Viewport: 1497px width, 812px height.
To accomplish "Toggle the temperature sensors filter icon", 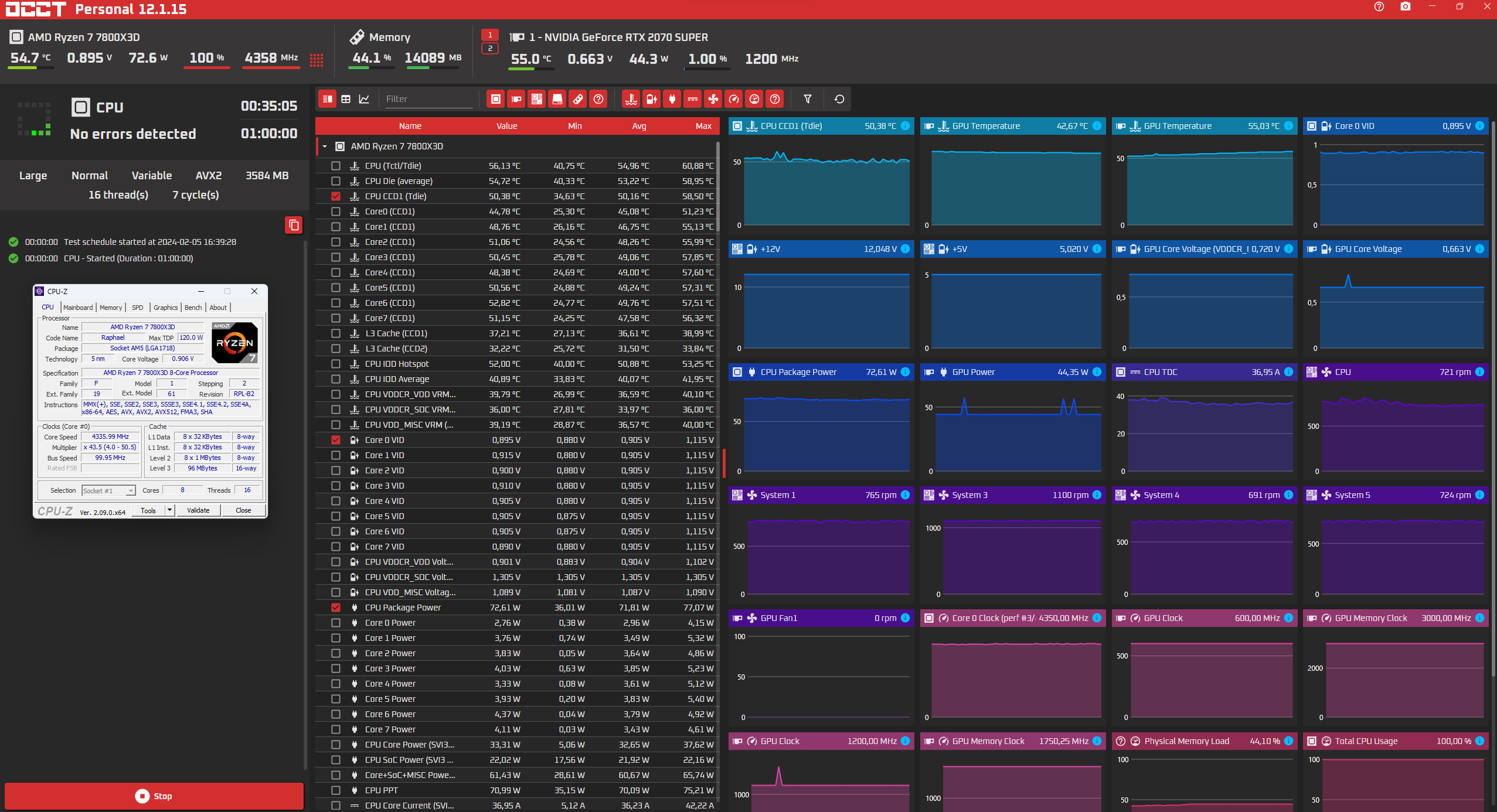I will [631, 99].
